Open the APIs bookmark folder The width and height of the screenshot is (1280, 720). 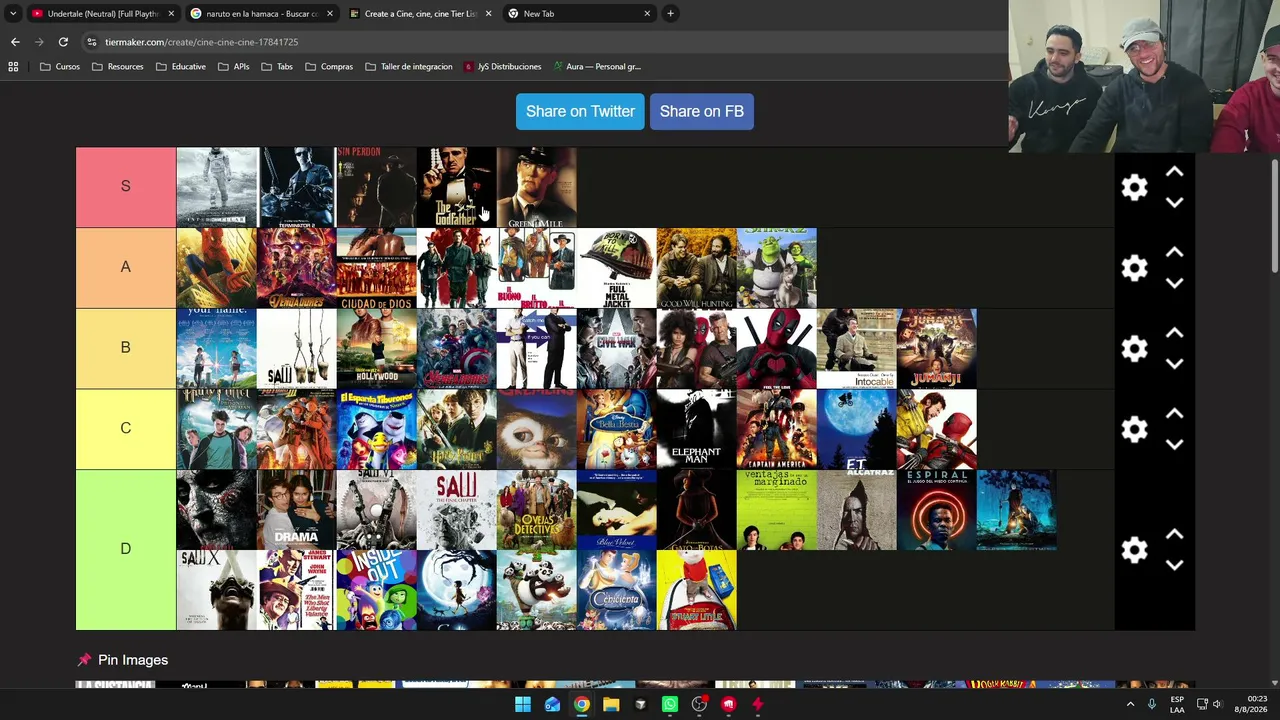click(x=234, y=67)
